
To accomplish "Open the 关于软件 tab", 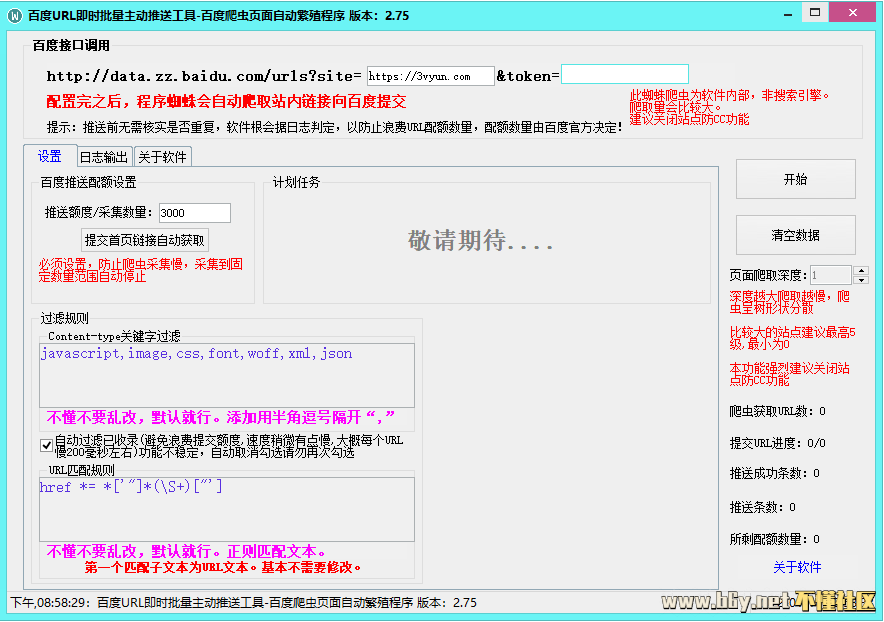I will pos(162,157).
